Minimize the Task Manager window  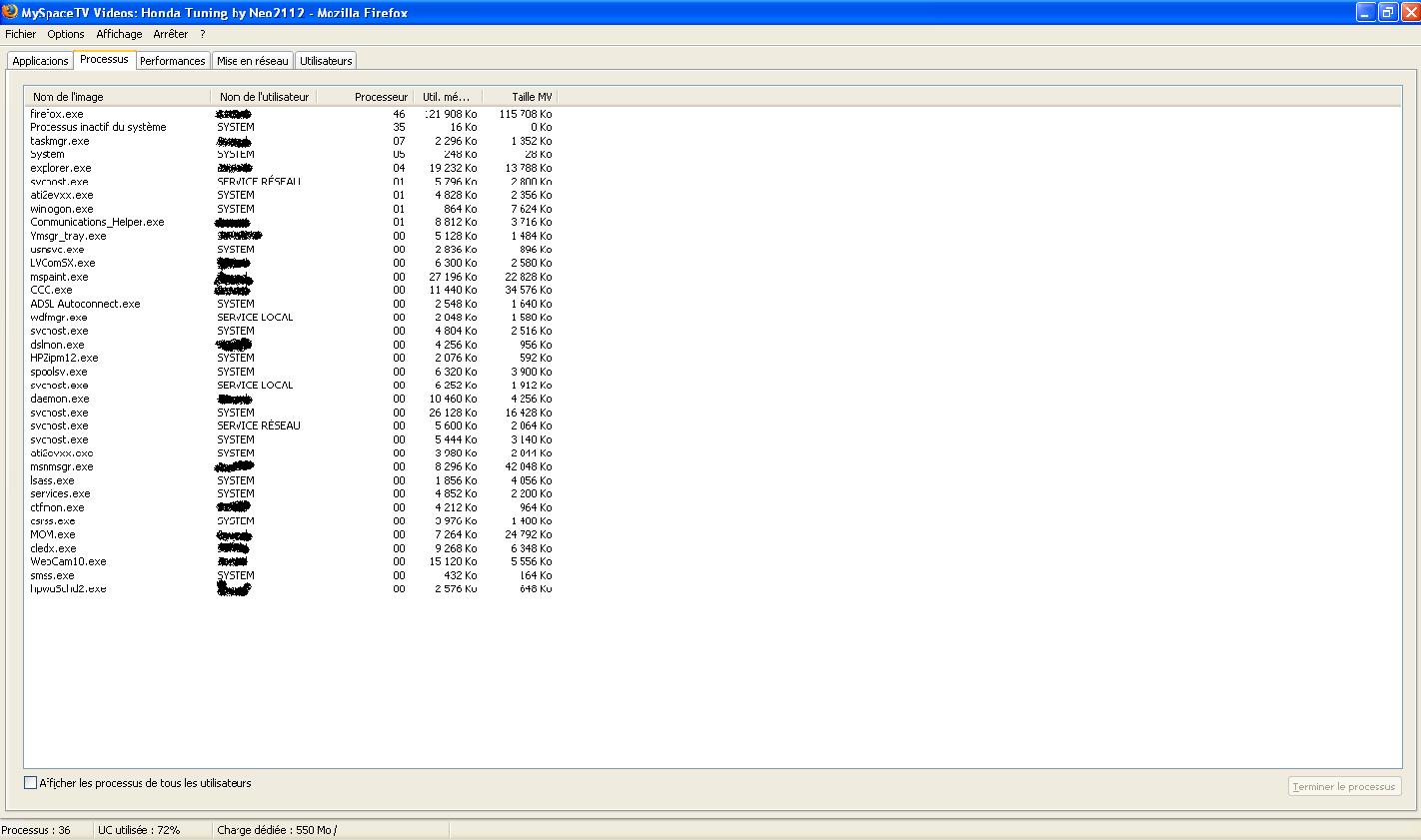(x=1365, y=12)
